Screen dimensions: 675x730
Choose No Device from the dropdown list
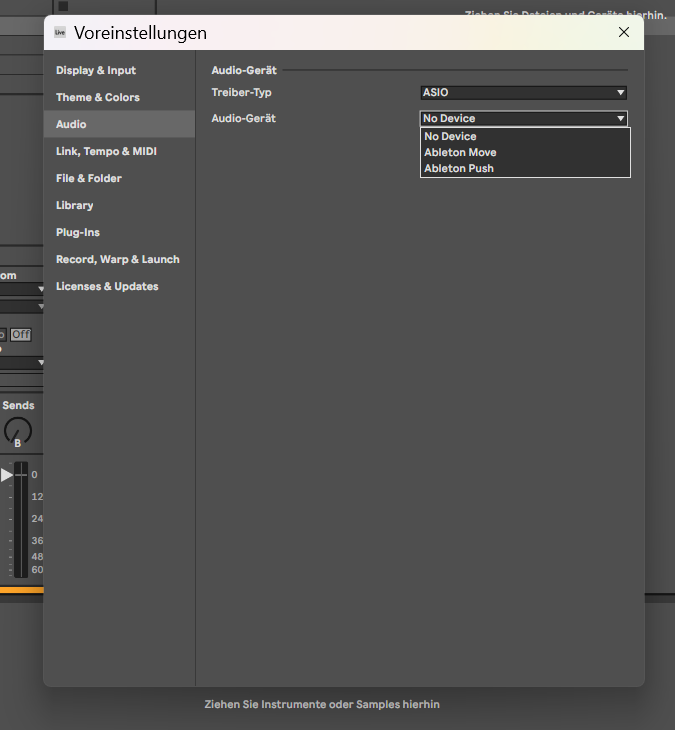tap(450, 136)
